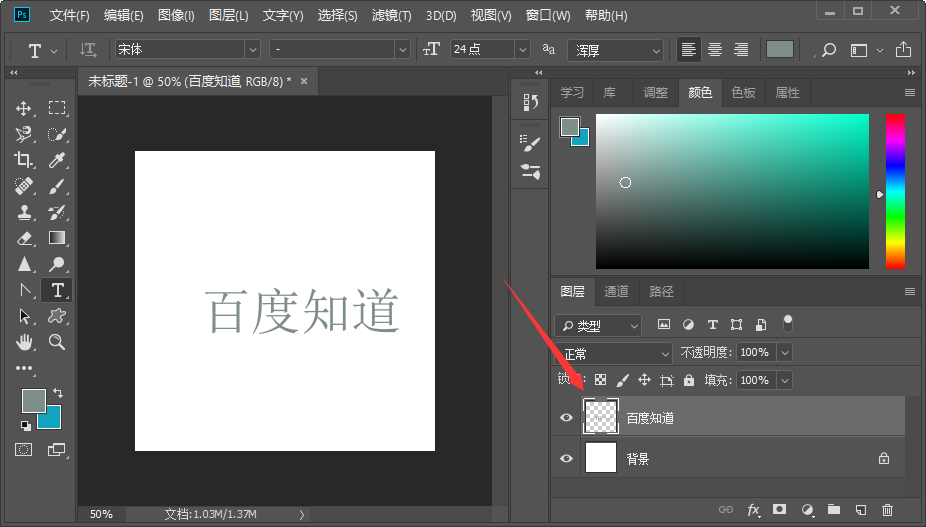Select the Dodge tool
The width and height of the screenshot is (926, 527).
point(57,264)
